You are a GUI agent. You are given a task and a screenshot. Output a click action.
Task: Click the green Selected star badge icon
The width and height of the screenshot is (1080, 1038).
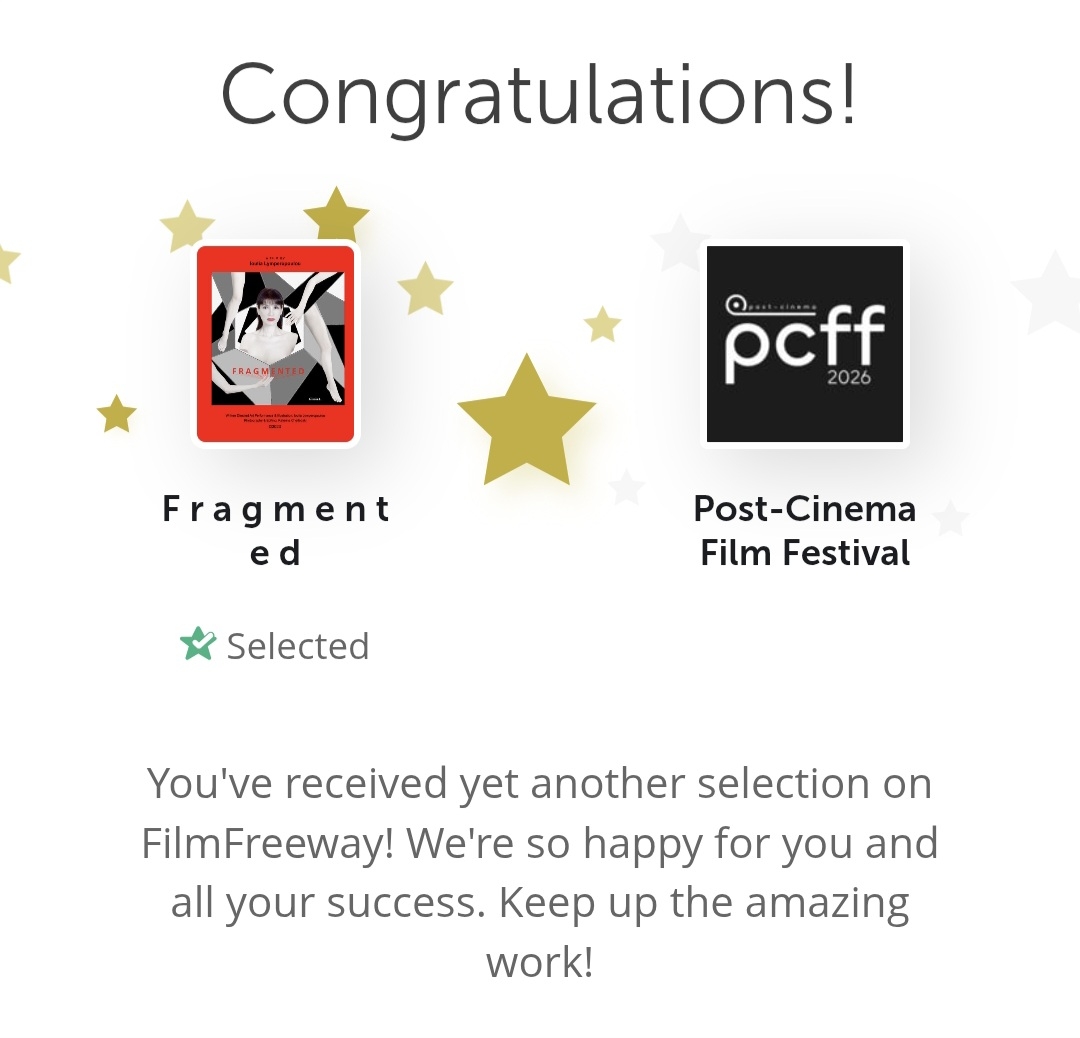(x=197, y=645)
